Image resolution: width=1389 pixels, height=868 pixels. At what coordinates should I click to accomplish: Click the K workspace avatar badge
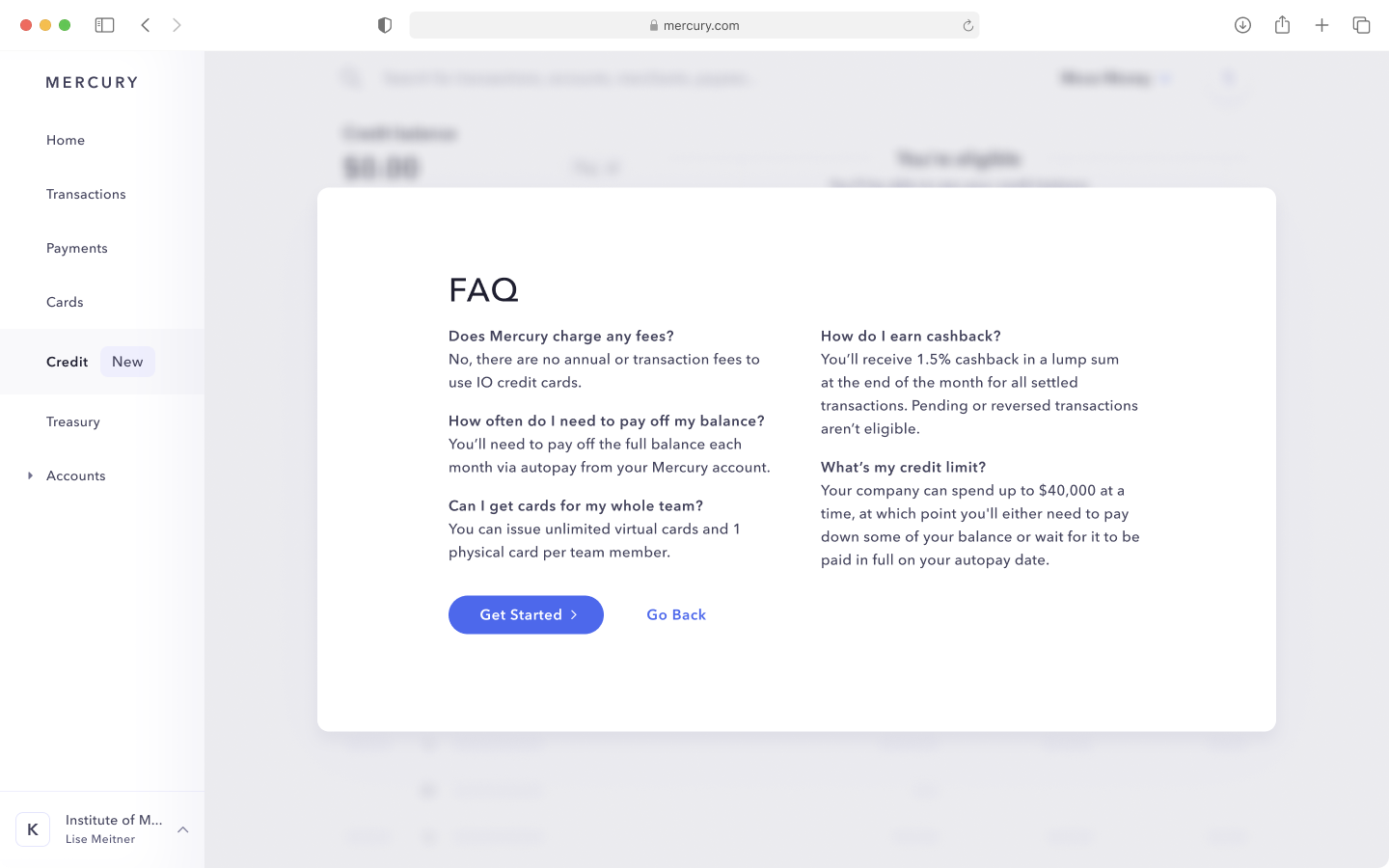click(x=33, y=829)
